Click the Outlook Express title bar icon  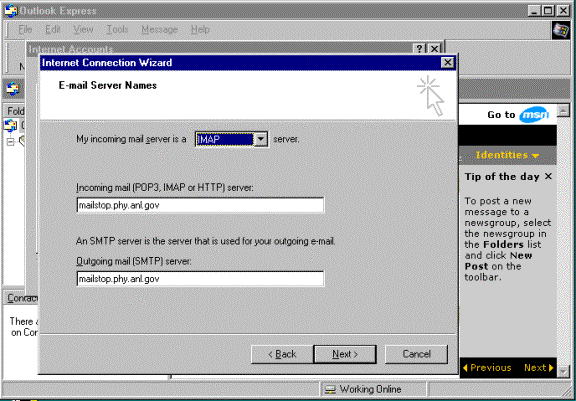tap(11, 11)
